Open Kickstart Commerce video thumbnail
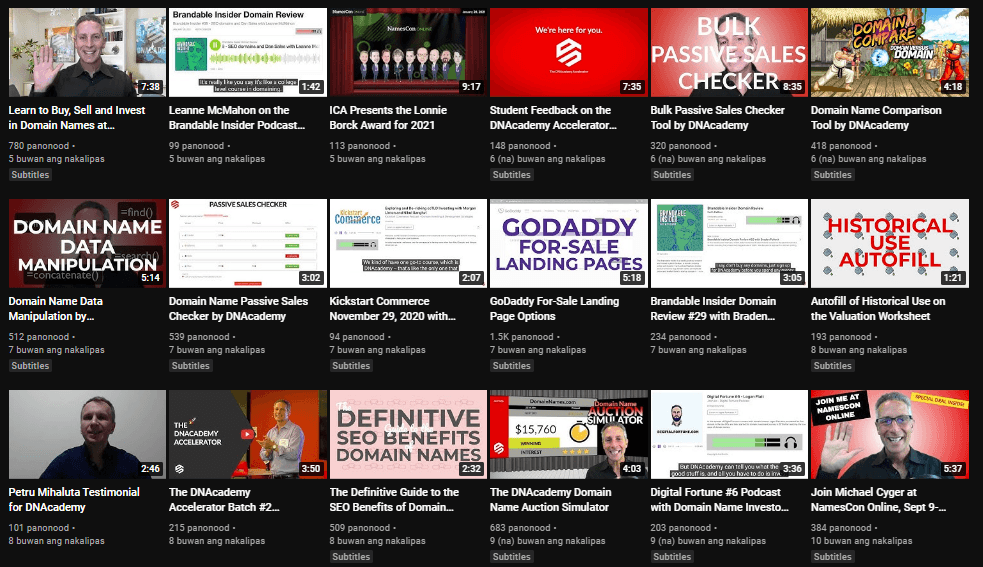Image resolution: width=983 pixels, height=567 pixels. (x=408, y=243)
